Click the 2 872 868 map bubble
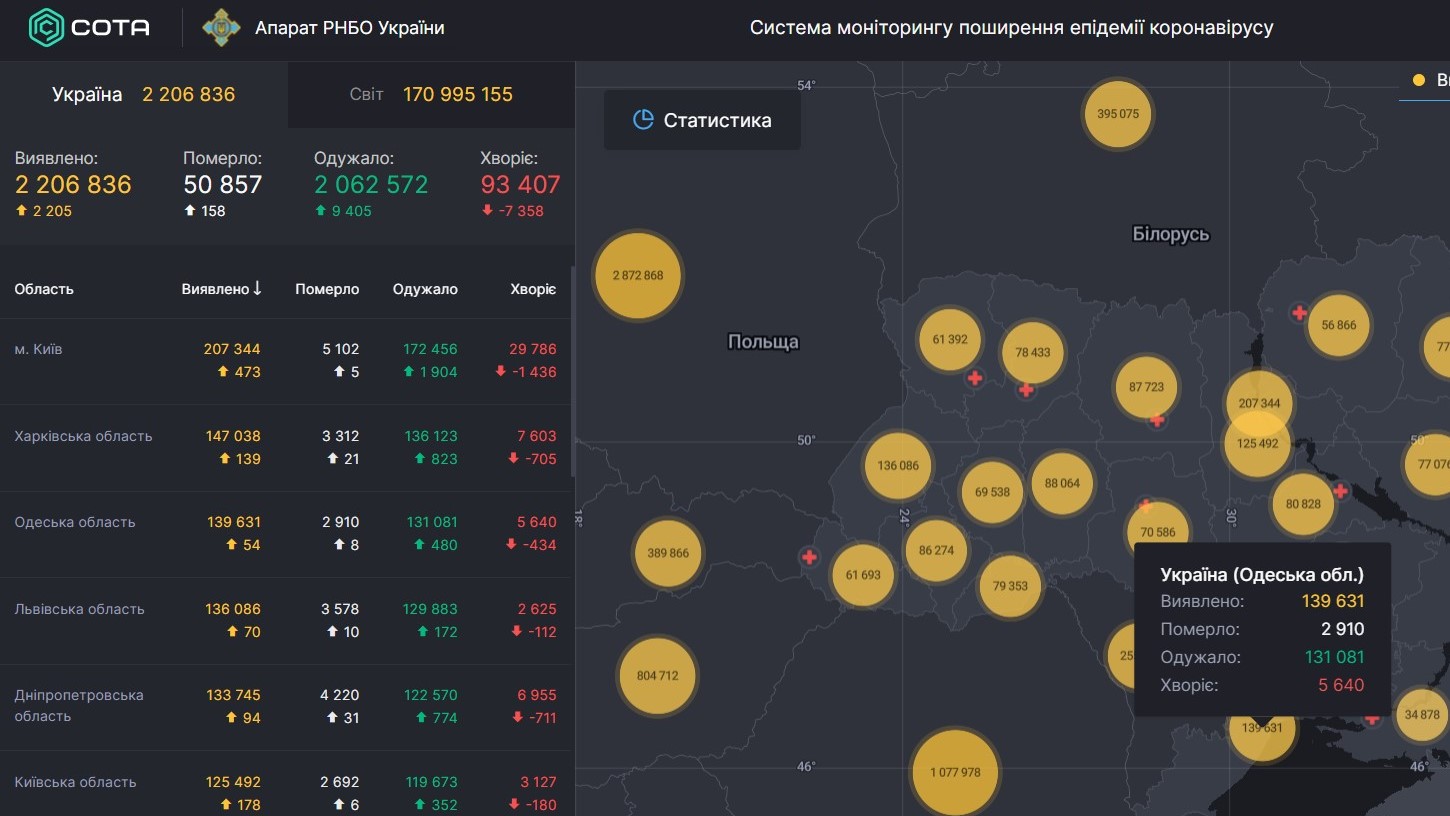The image size is (1450, 816). point(638,275)
